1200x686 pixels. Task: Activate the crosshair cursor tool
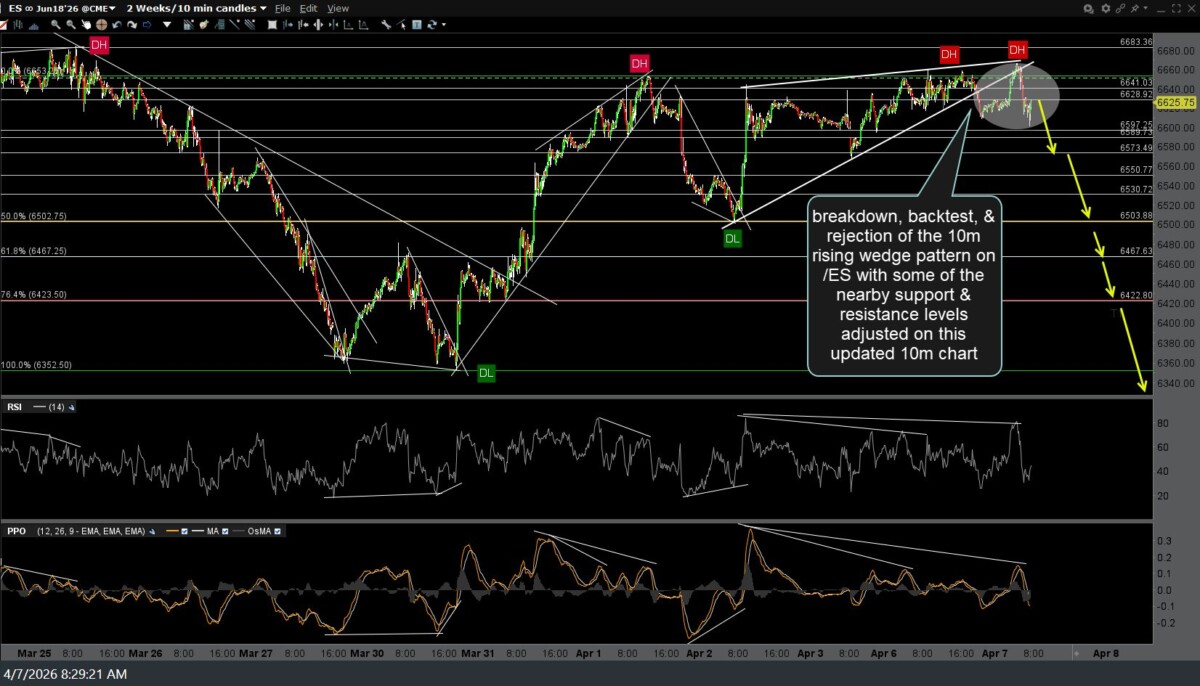click(x=101, y=25)
